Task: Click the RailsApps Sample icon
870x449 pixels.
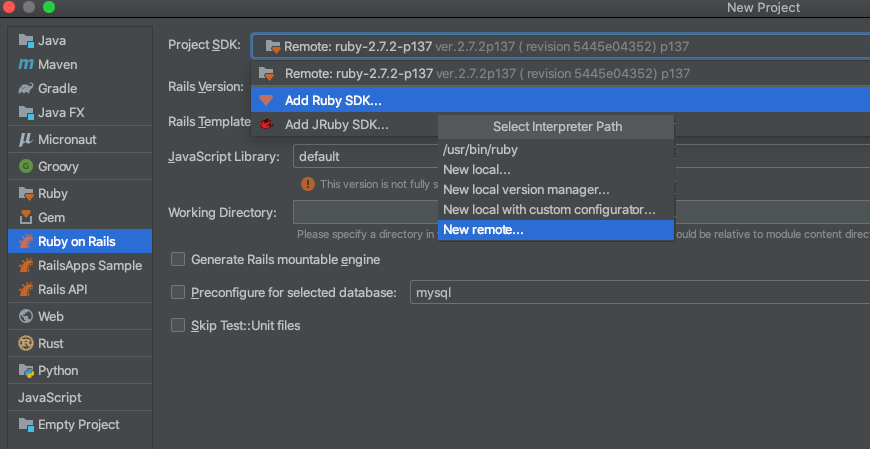Action: (26, 265)
